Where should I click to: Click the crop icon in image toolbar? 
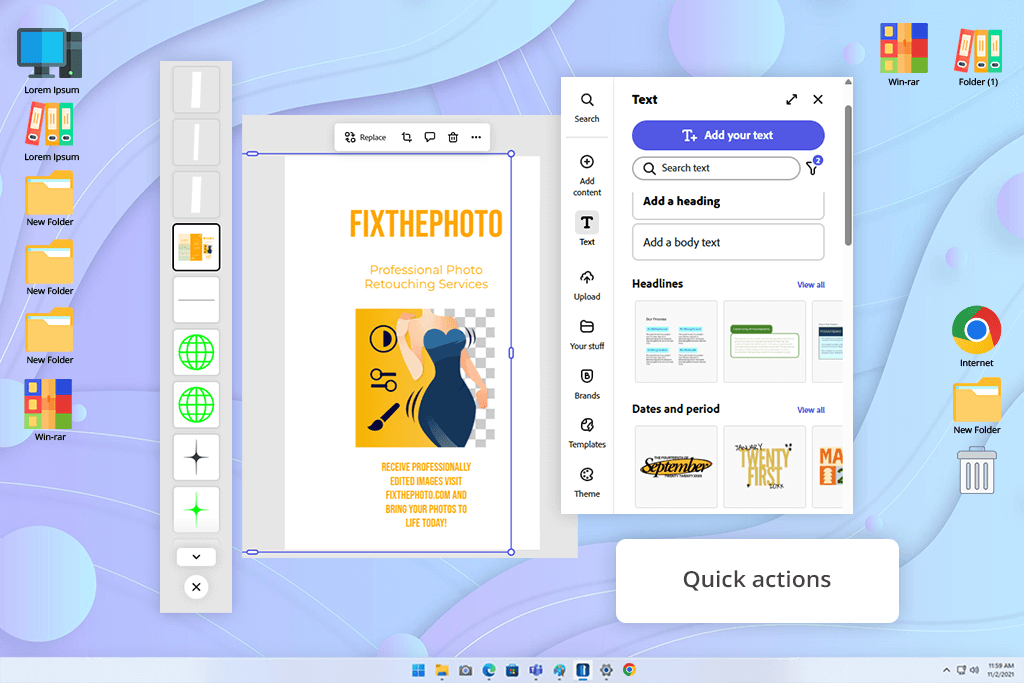click(x=406, y=137)
